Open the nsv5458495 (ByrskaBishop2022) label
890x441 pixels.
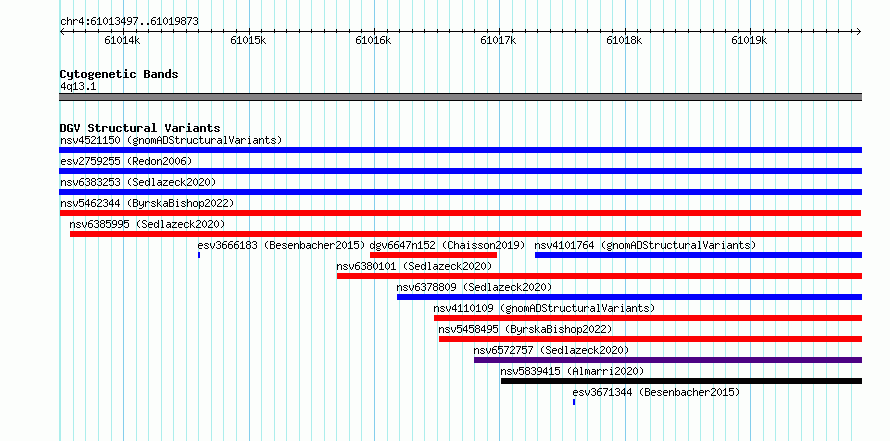pyautogui.click(x=525, y=329)
